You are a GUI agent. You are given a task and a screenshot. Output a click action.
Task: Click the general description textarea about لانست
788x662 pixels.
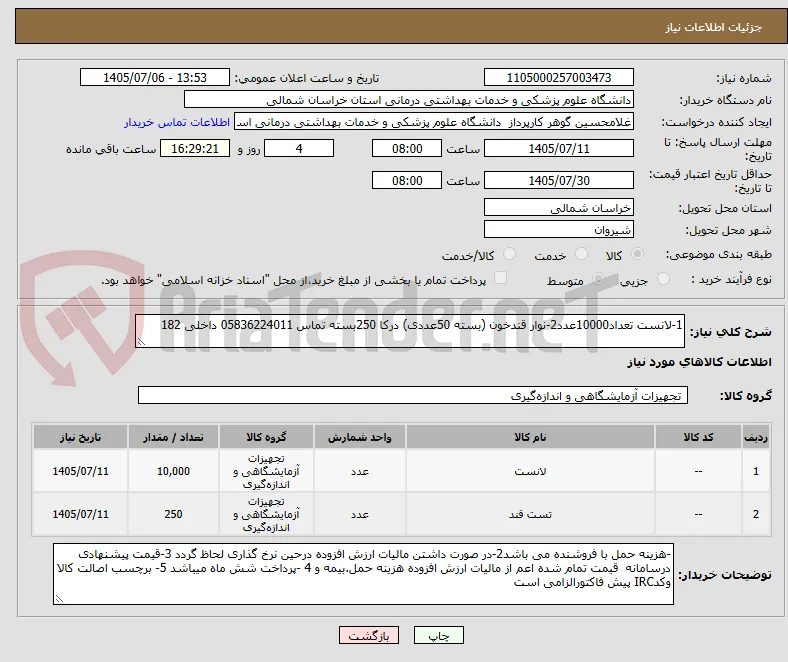point(410,331)
